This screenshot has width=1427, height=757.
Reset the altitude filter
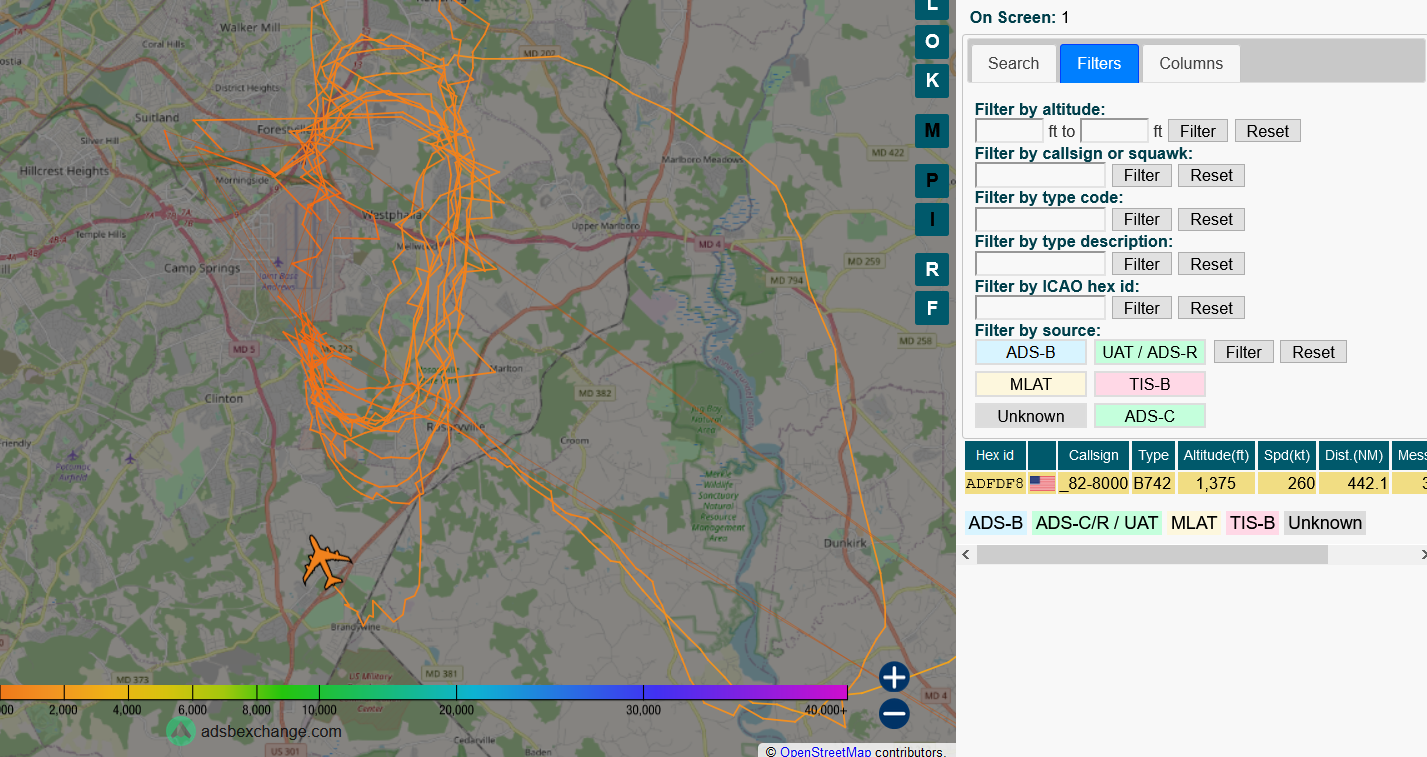[1267, 131]
